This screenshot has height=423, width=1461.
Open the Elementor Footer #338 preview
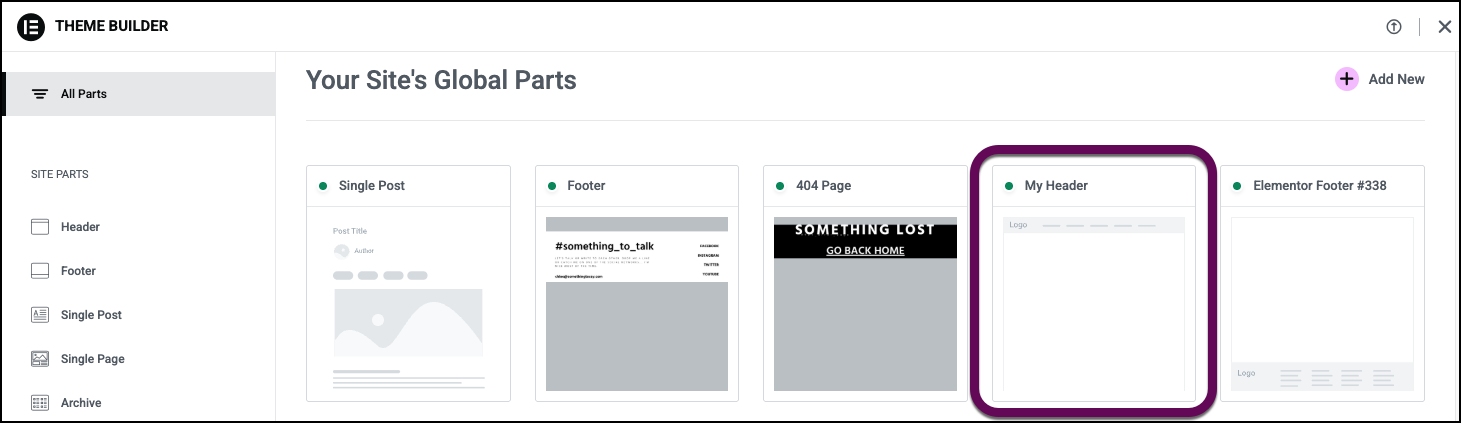(1321, 303)
